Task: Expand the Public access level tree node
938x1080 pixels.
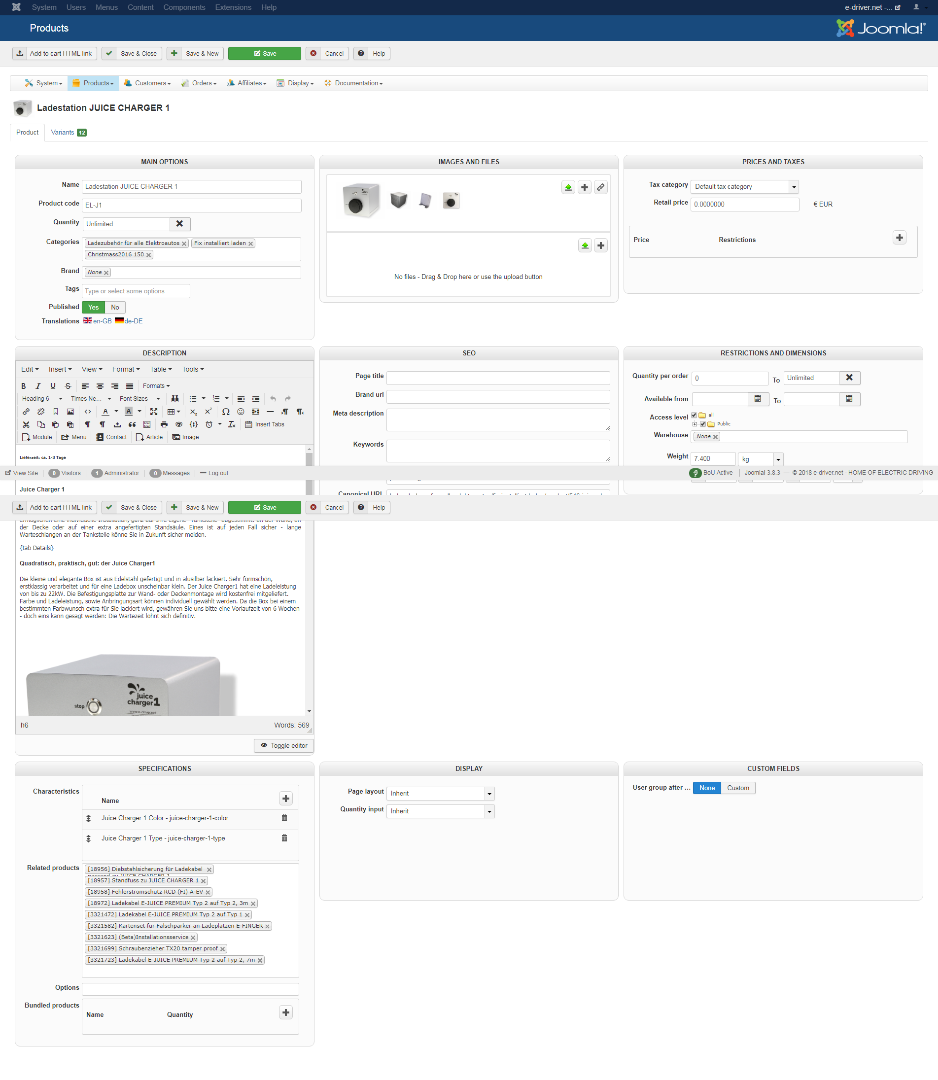Action: 695,424
